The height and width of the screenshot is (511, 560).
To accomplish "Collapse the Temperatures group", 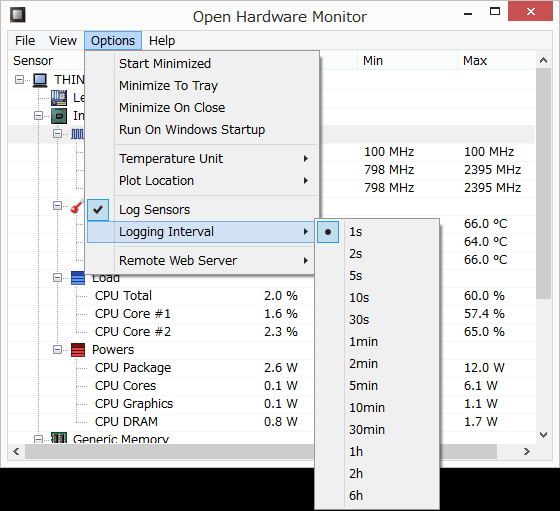I will click(x=58, y=206).
